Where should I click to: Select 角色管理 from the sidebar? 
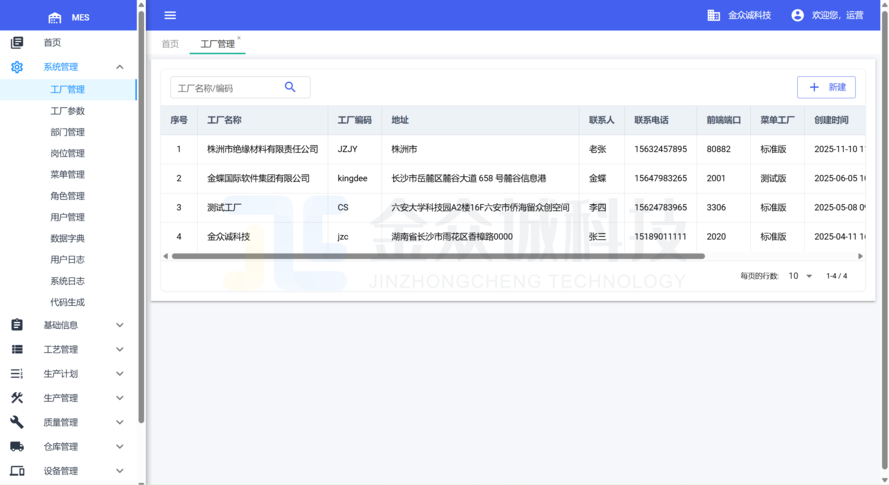coord(67,196)
